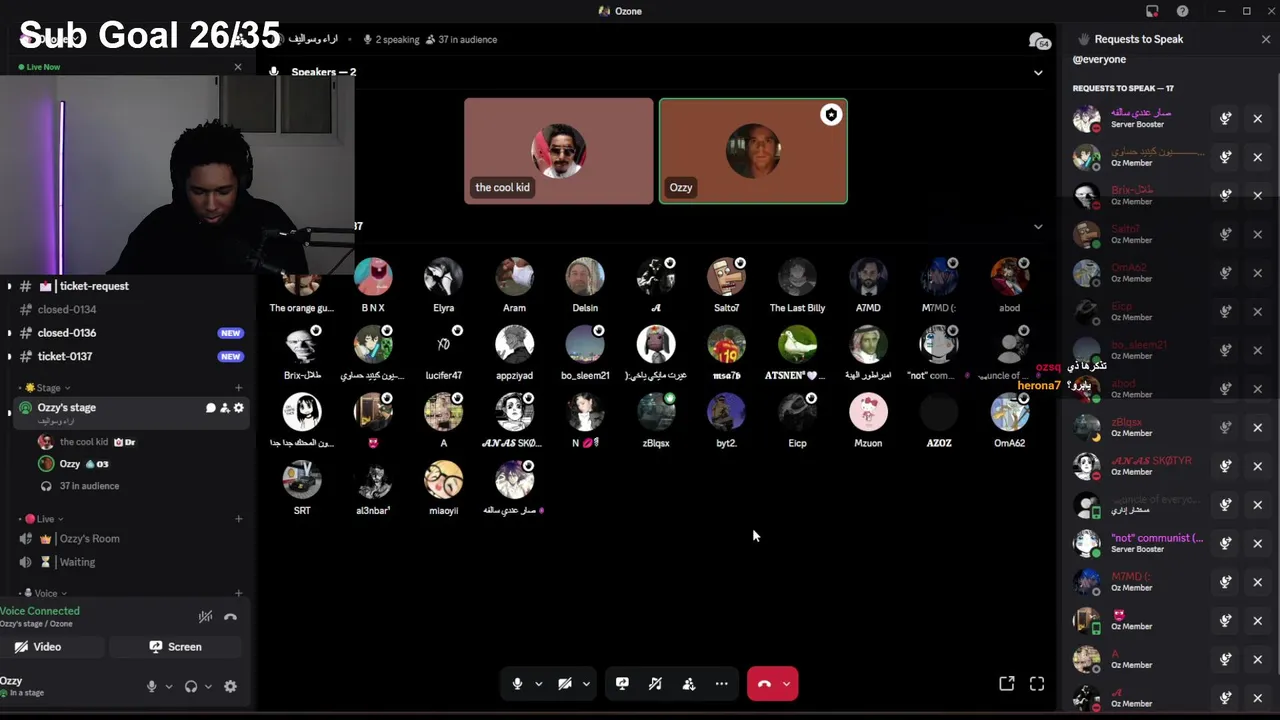The height and width of the screenshot is (720, 1280).
Task: Dismiss Brix's speak request
Action: click(x=1258, y=195)
